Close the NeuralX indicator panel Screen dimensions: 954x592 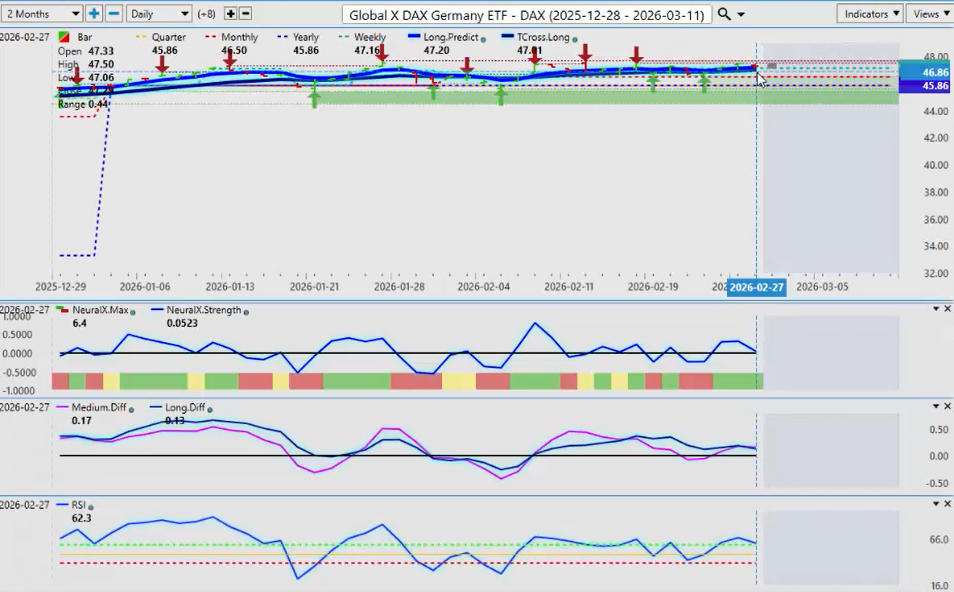point(947,309)
